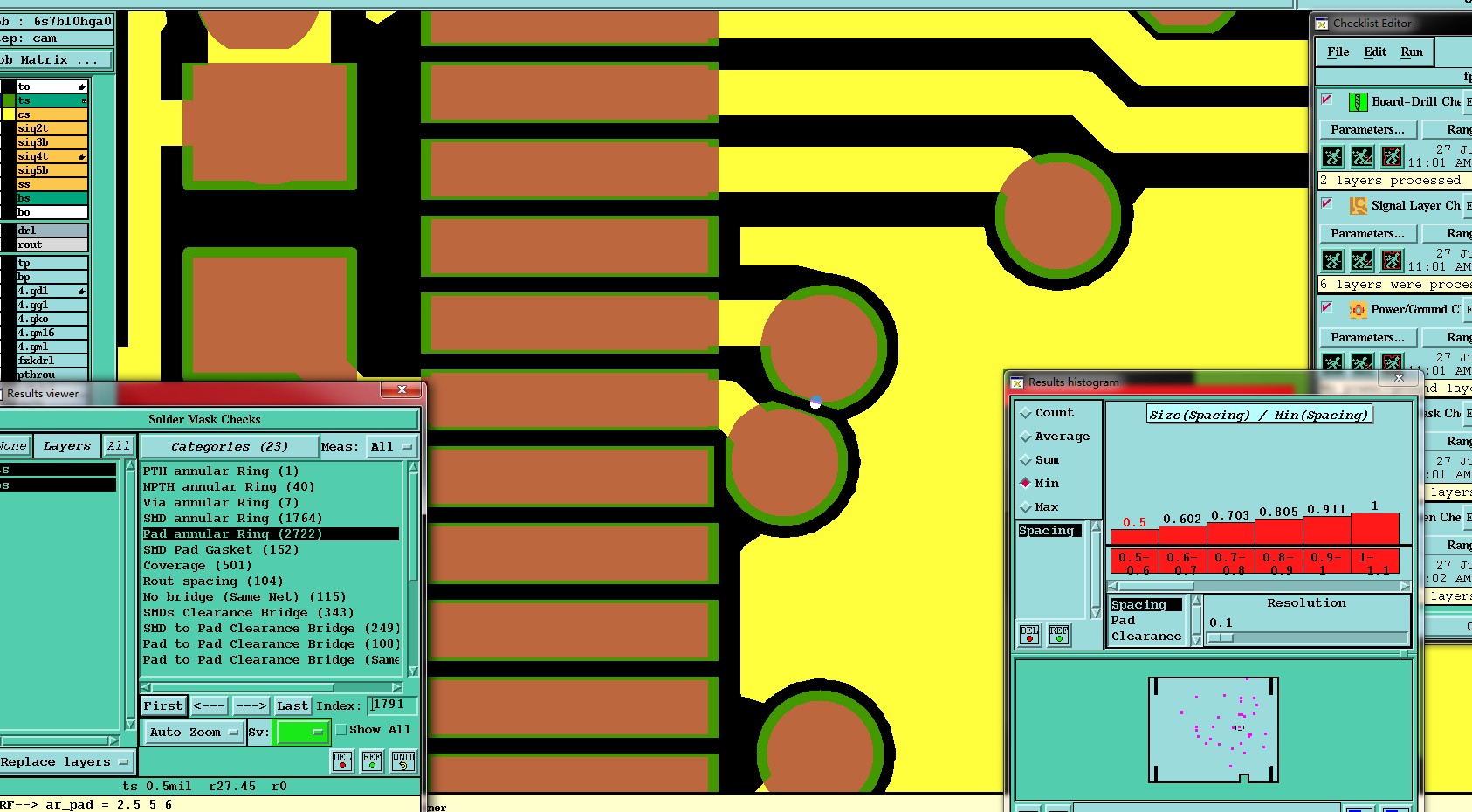
Task: Click down arrow of Spacing/Pad/Clearance list
Action: tap(1196, 640)
